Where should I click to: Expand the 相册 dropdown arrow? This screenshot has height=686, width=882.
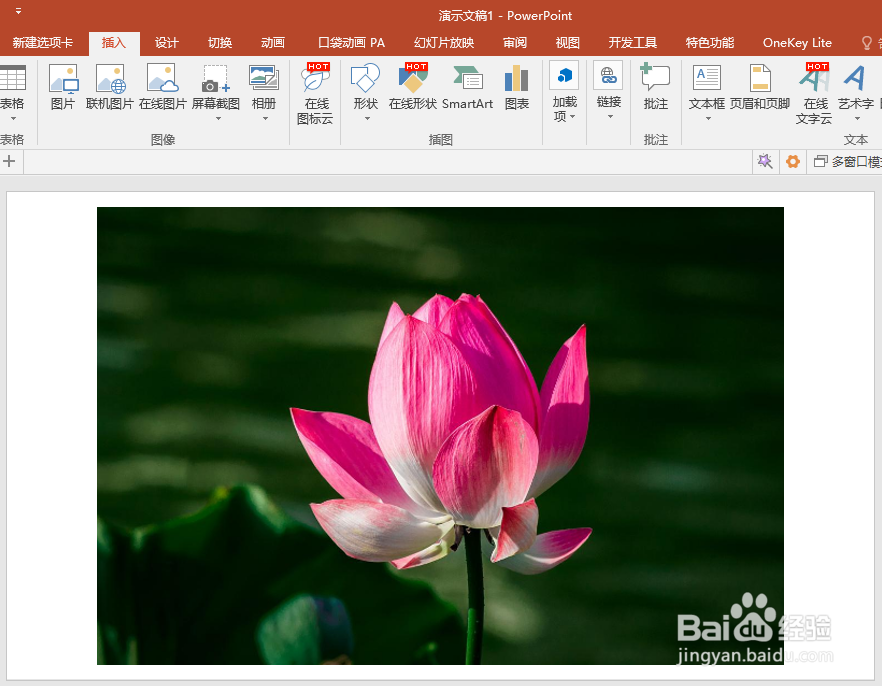click(266, 119)
